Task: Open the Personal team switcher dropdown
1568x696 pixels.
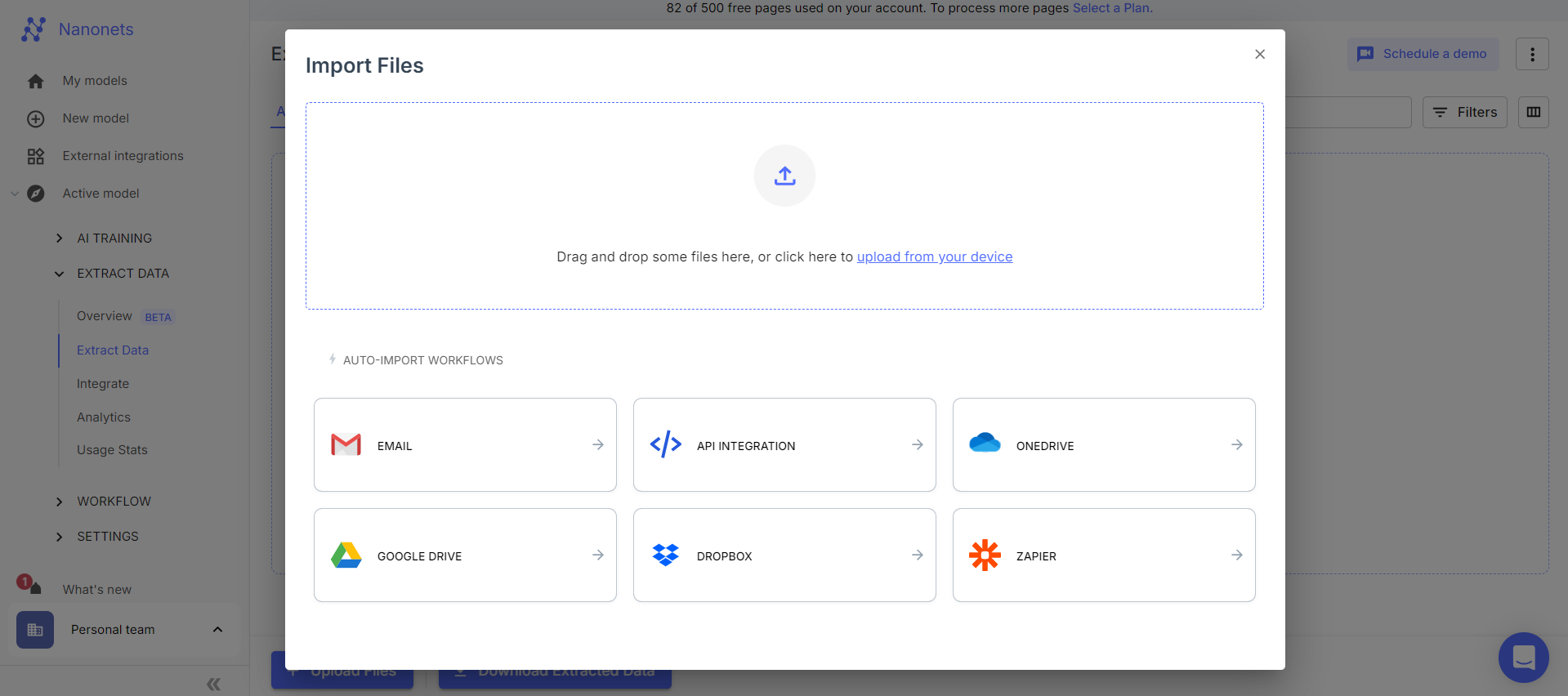Action: (x=124, y=630)
